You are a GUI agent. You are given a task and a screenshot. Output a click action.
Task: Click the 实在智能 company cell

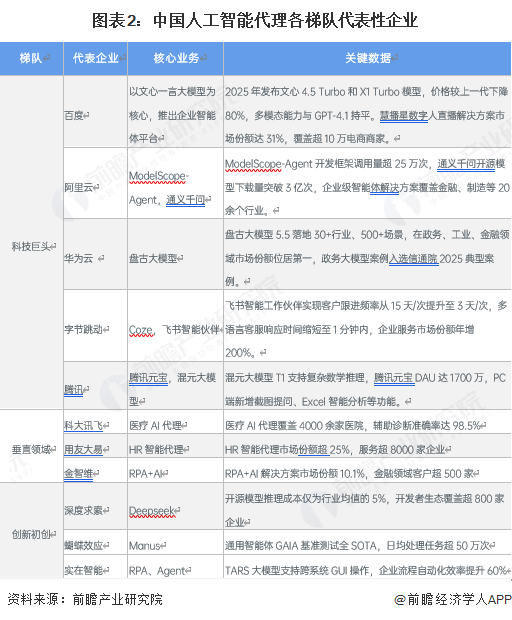pos(96,566)
